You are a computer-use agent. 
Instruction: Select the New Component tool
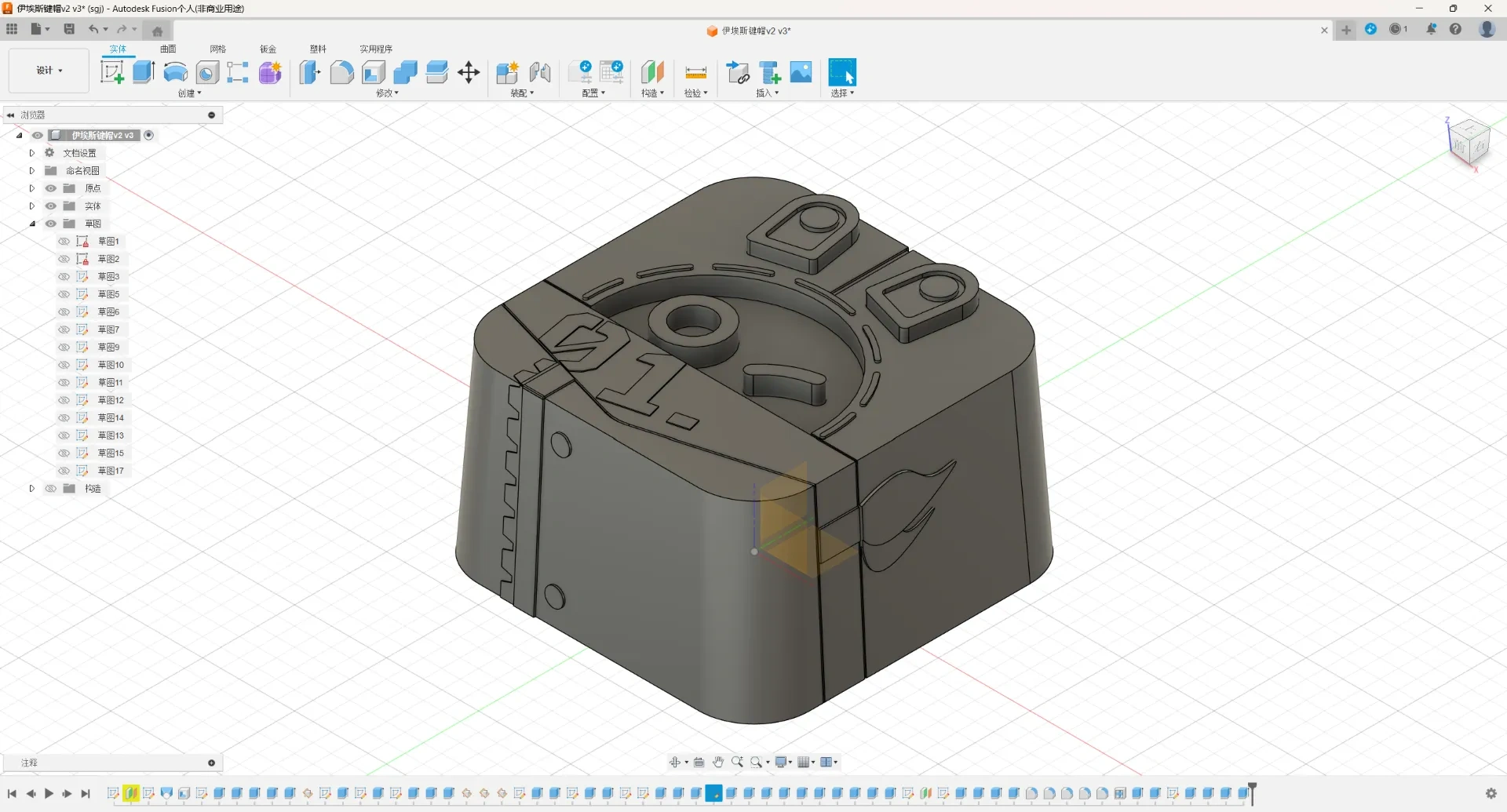(508, 73)
